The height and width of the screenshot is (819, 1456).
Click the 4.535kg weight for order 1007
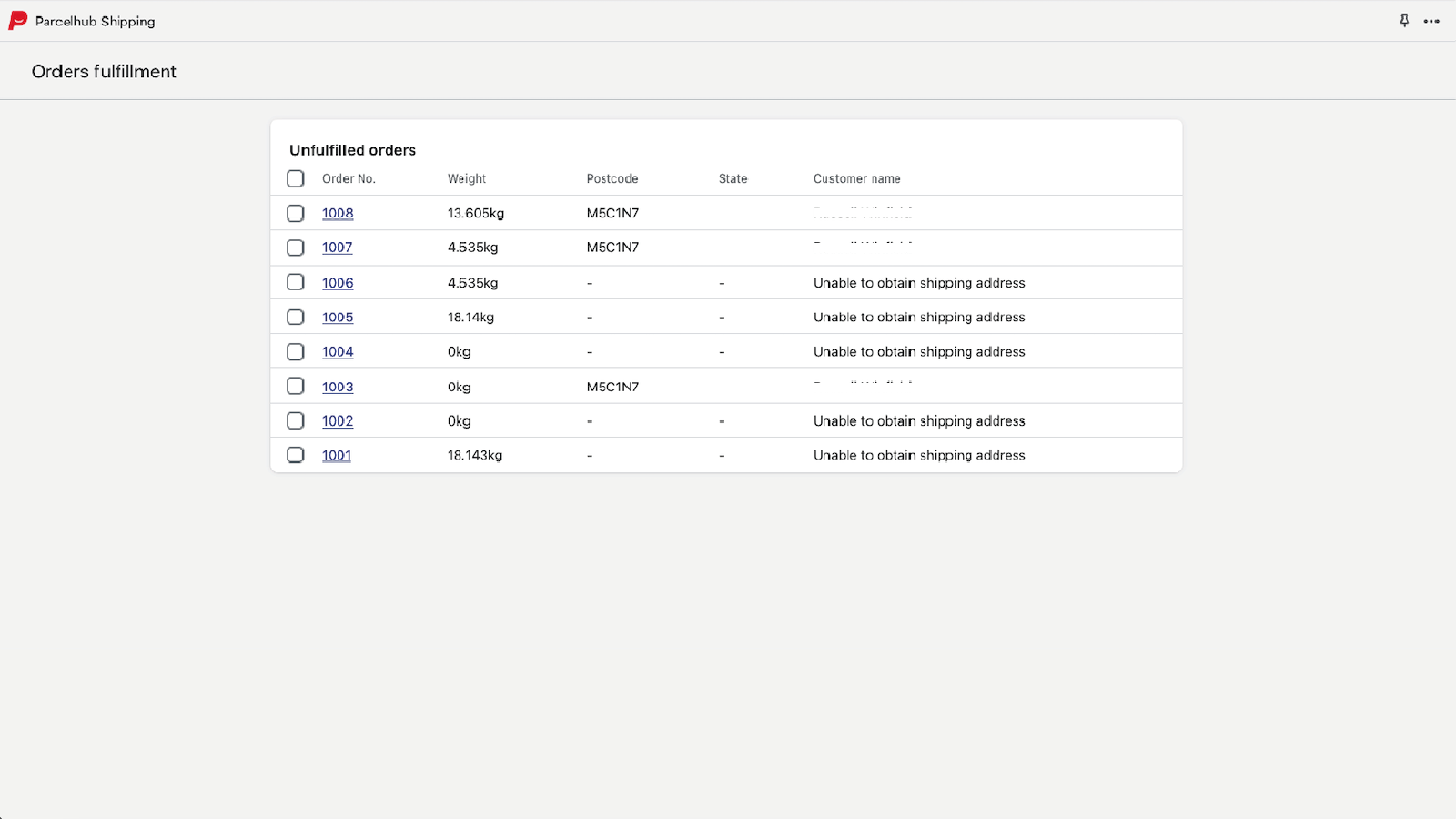[x=473, y=248]
